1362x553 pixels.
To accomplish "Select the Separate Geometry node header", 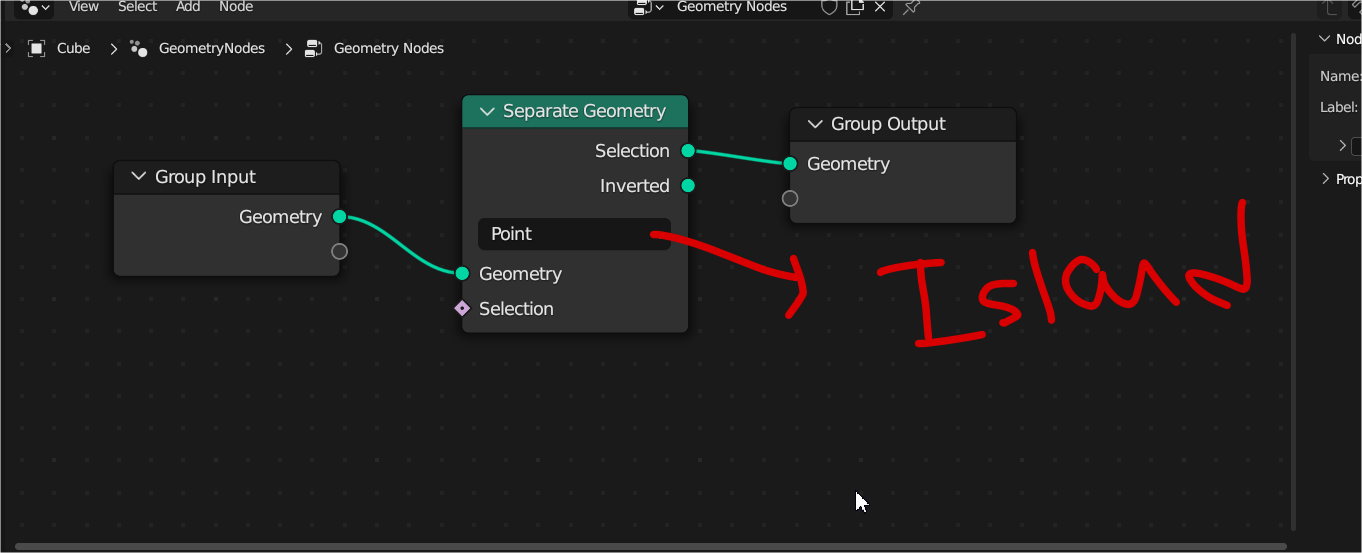I will [x=575, y=111].
